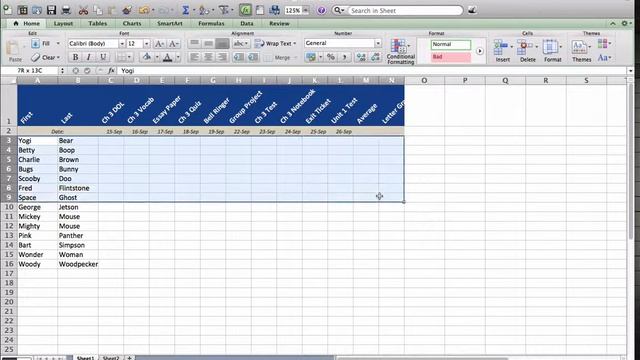Toggle Italic formatting

click(89, 57)
